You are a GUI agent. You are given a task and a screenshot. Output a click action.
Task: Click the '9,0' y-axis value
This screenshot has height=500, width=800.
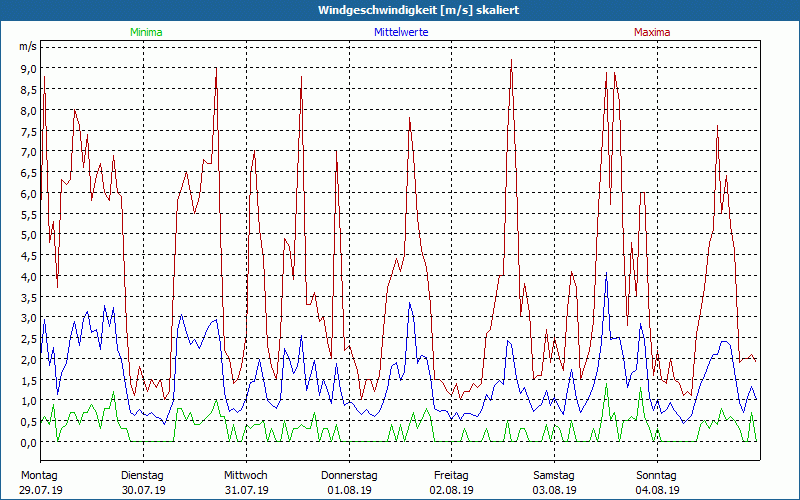(29, 68)
